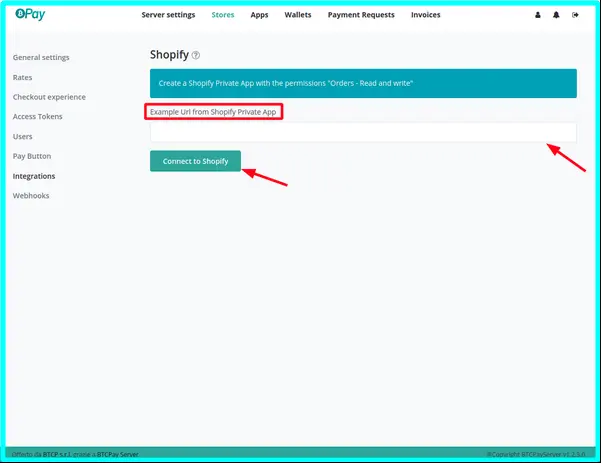
Task: Go to Access Tokens in the sidebar
Action: (38, 117)
